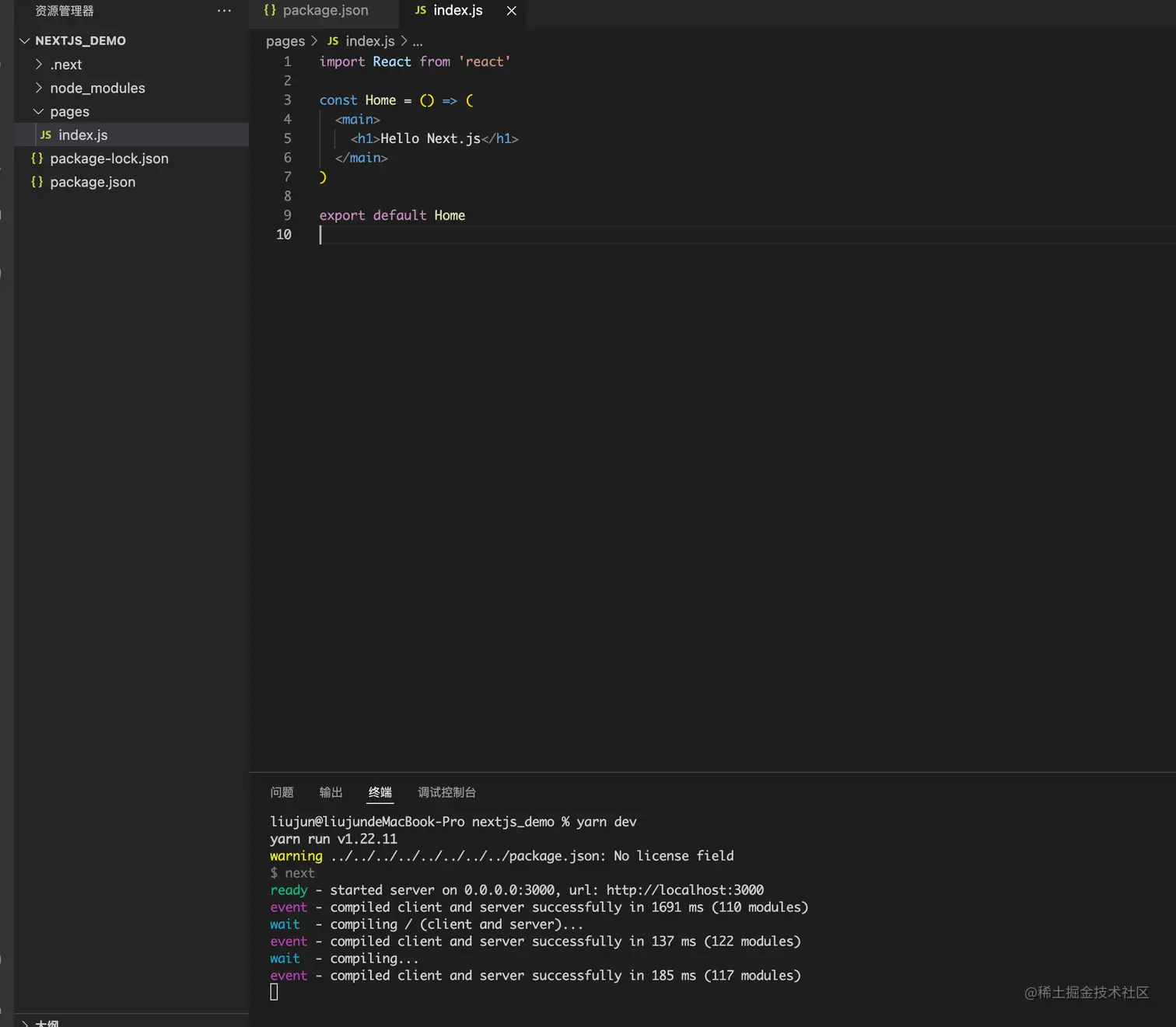Click the closing </main> tag
This screenshot has height=1027, width=1176.
(x=362, y=158)
